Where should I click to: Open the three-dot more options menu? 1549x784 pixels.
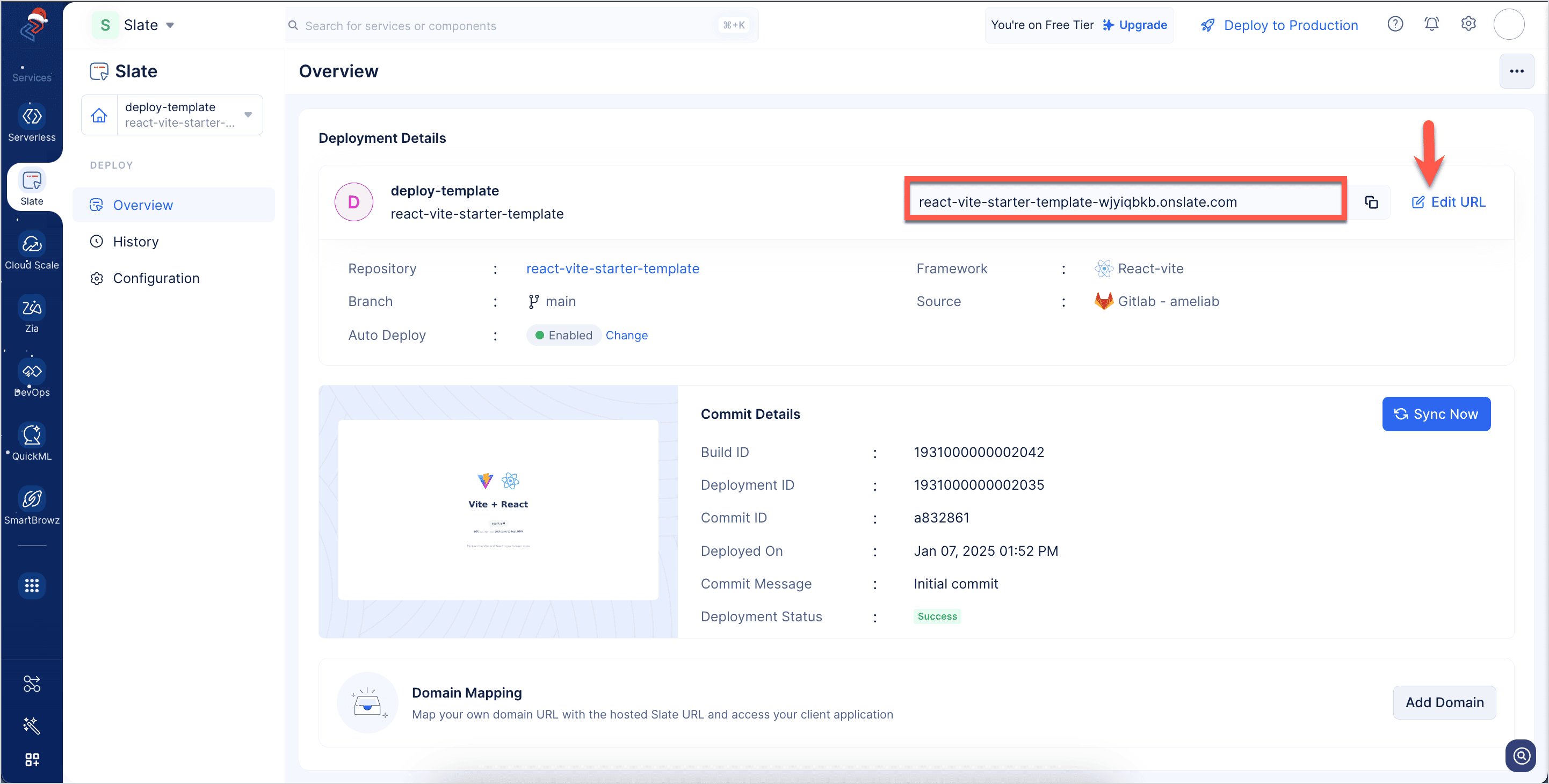point(1517,71)
